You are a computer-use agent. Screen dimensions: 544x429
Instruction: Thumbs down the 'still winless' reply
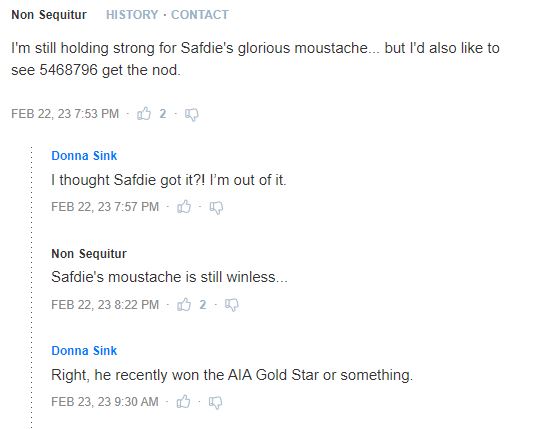tap(231, 305)
